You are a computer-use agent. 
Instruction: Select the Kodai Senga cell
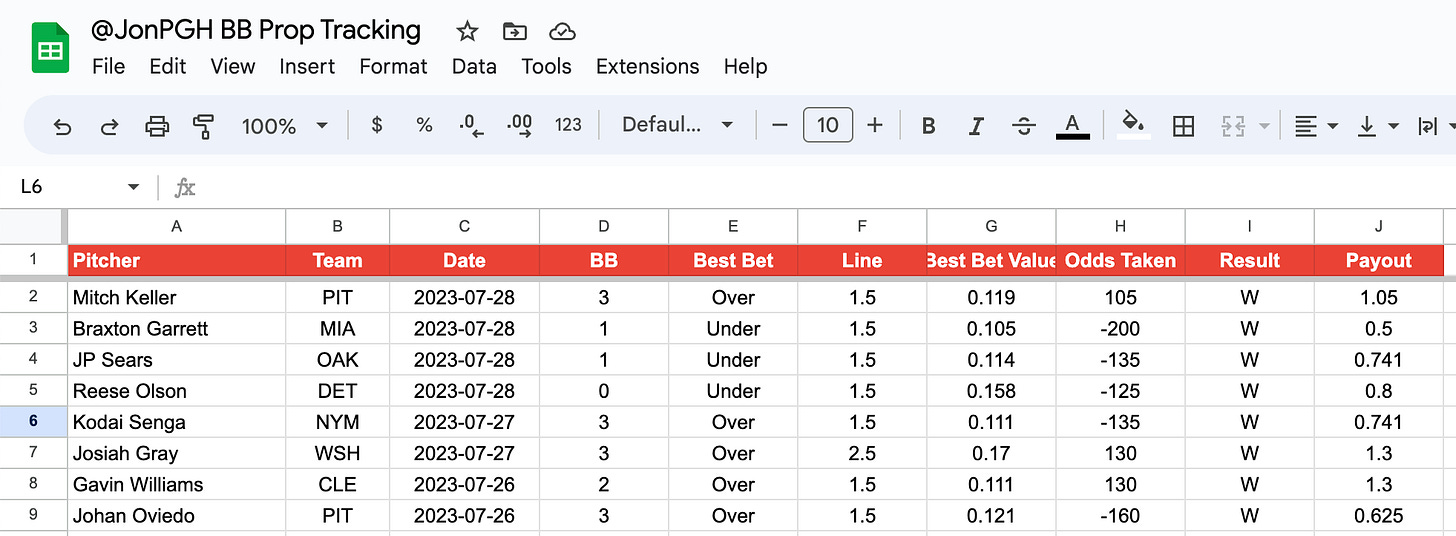pyautogui.click(x=177, y=422)
